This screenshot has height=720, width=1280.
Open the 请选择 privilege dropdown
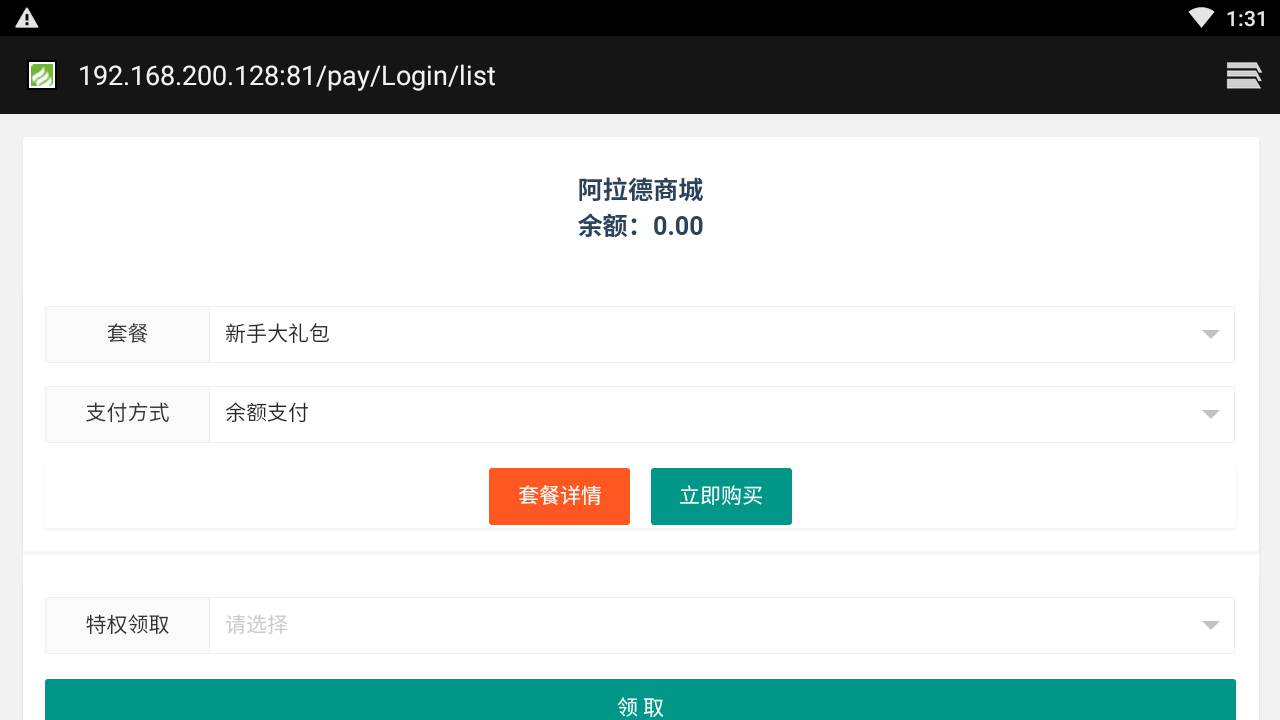click(x=700, y=625)
